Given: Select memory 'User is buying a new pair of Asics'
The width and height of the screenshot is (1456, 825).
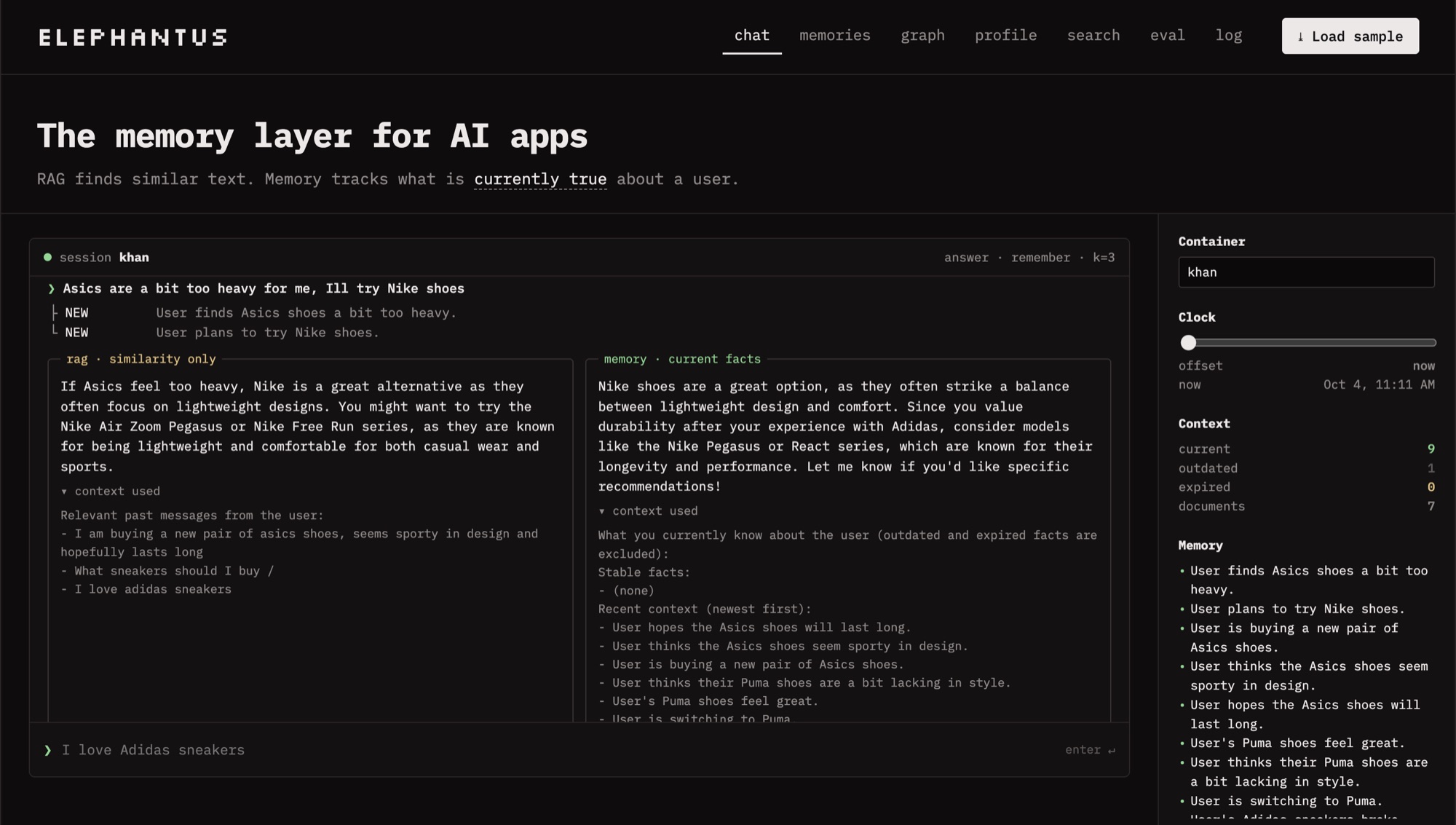Looking at the screenshot, I should (1294, 638).
